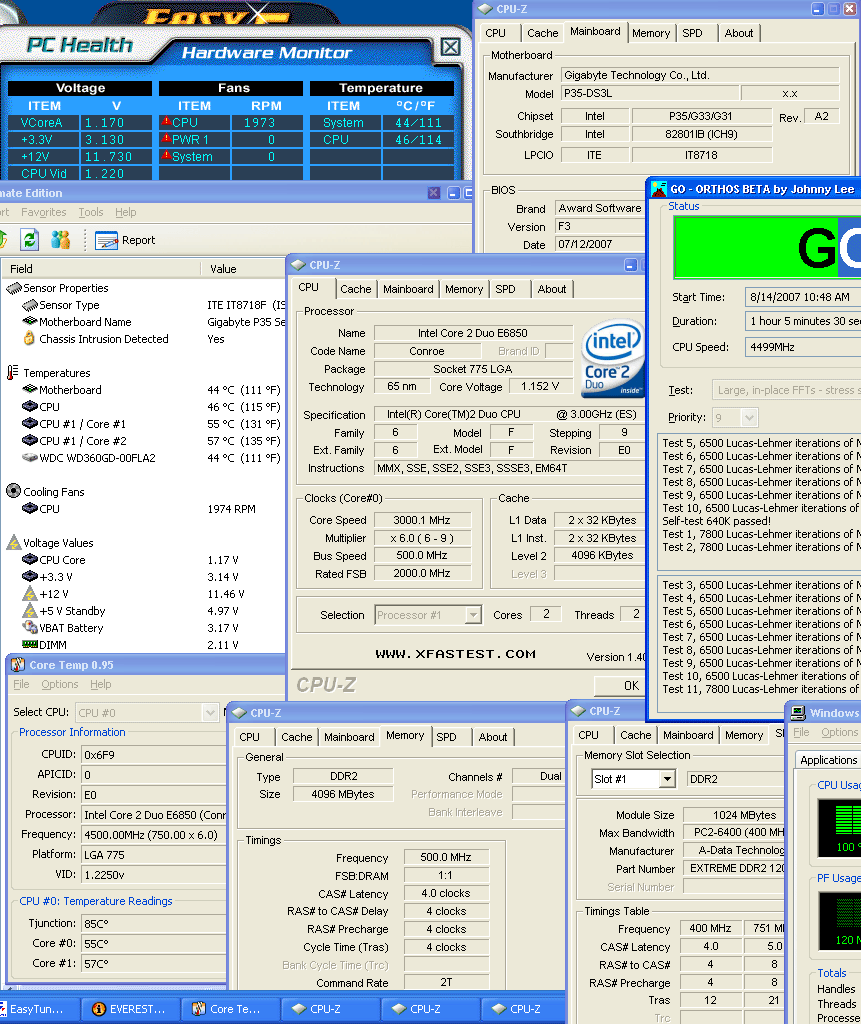Select SPD tab in top CPU-Z window
This screenshot has height=1024, width=861.
[x=692, y=33]
